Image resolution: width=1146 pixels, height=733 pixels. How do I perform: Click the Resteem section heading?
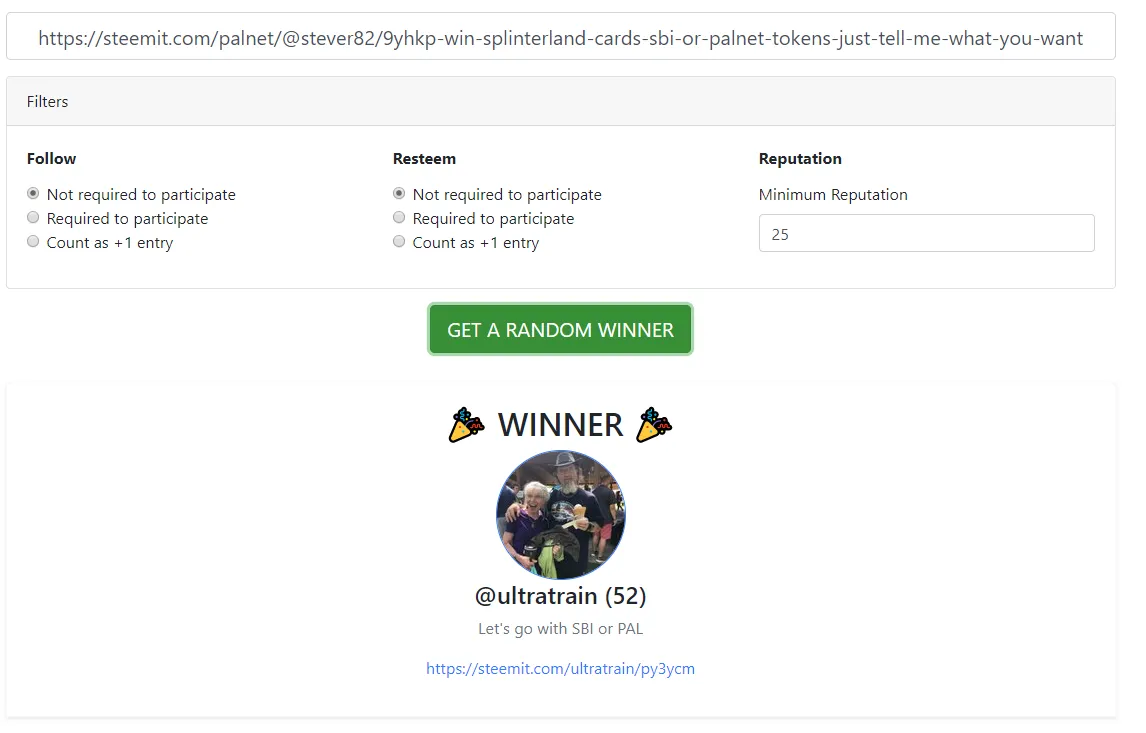tap(423, 158)
